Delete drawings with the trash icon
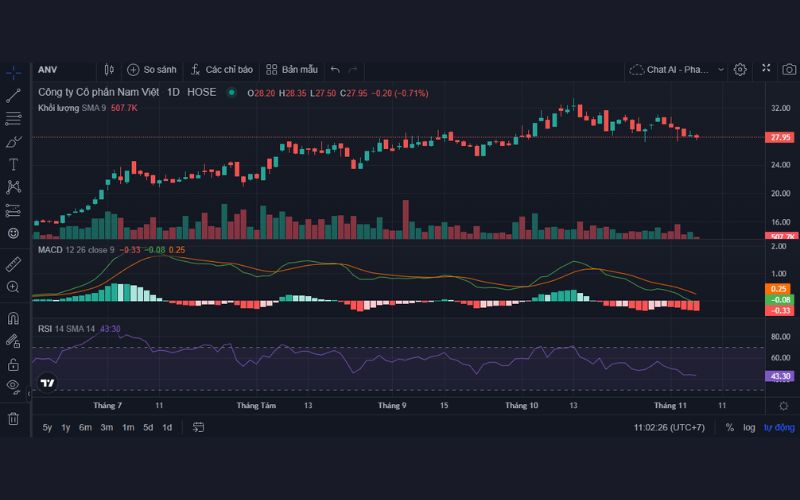800x500 pixels. pyautogui.click(x=14, y=418)
